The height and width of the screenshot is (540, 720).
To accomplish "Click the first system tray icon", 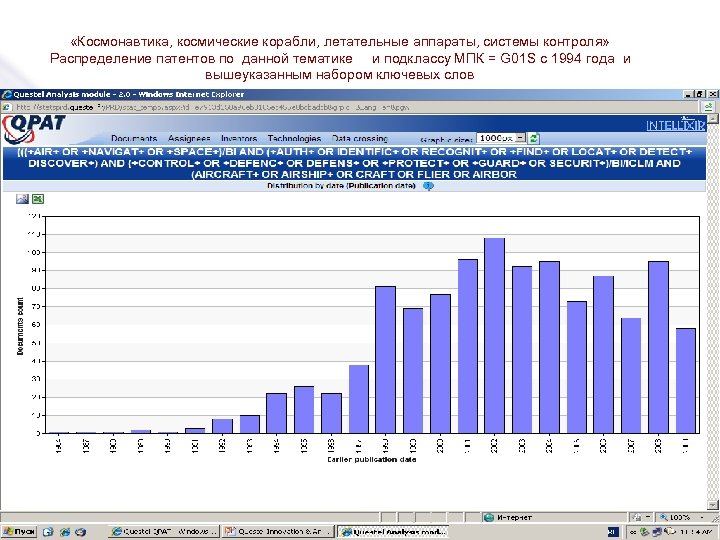I will (644, 532).
